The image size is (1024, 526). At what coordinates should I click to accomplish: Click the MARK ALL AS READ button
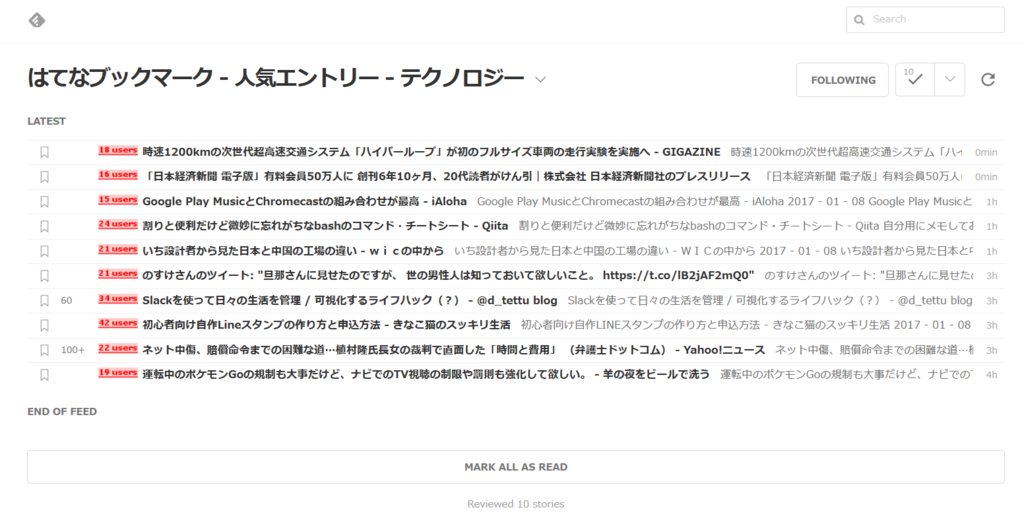tap(515, 467)
